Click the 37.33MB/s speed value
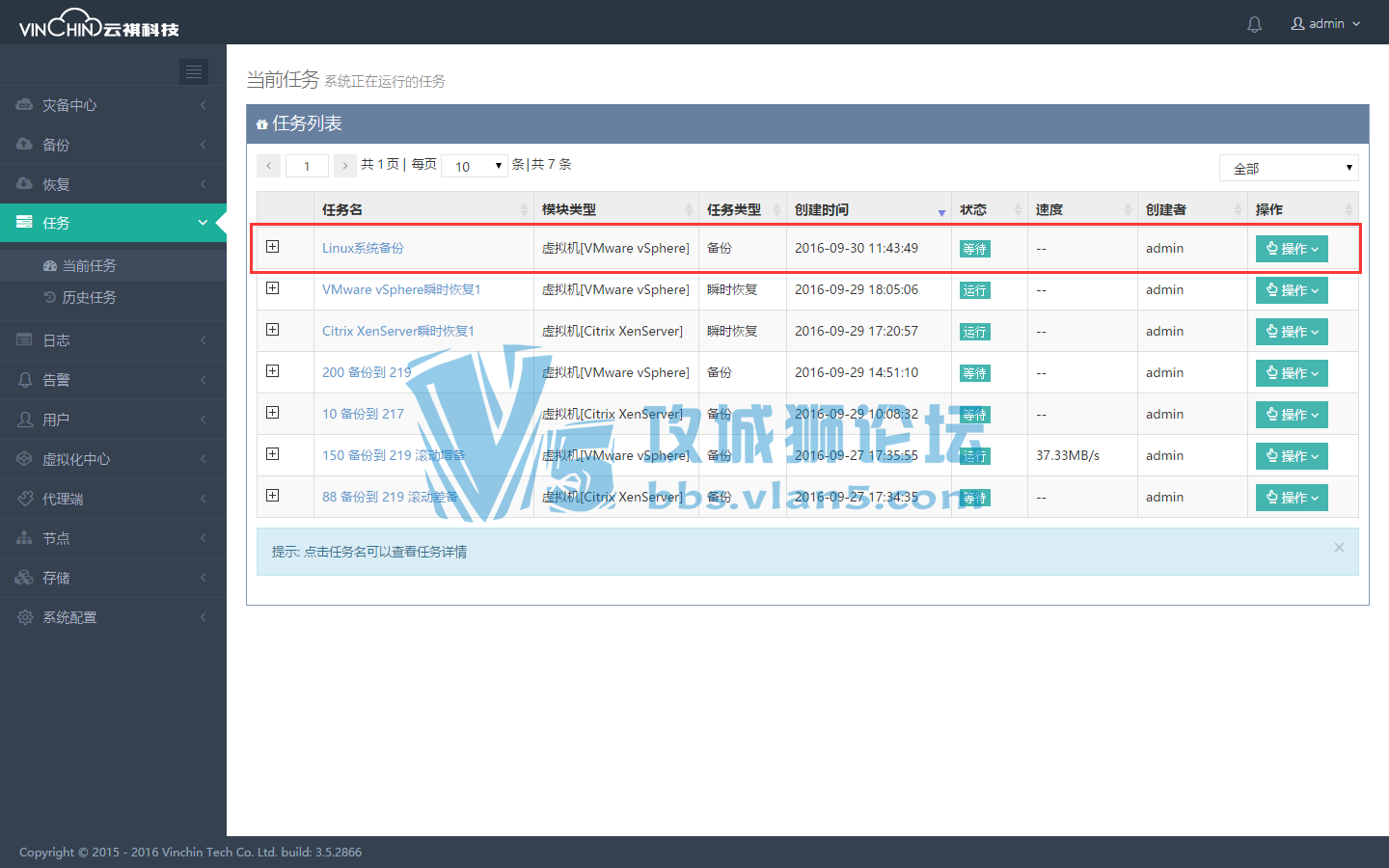1389x868 pixels. (1068, 455)
